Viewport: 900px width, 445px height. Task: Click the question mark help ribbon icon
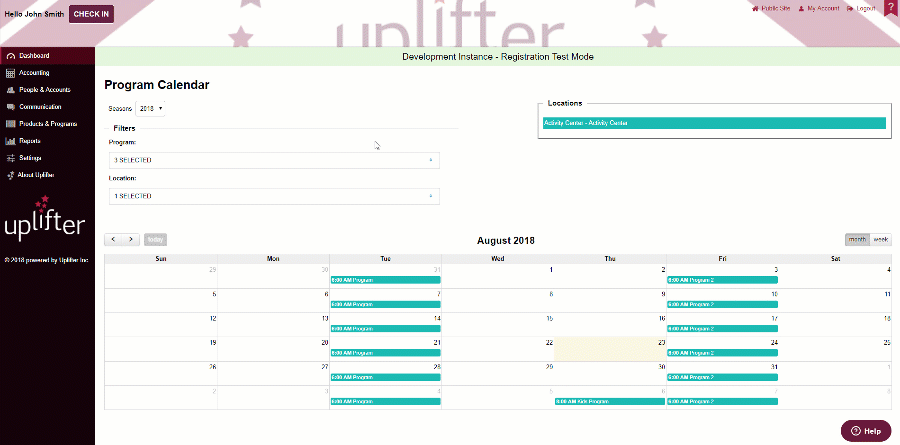890,9
